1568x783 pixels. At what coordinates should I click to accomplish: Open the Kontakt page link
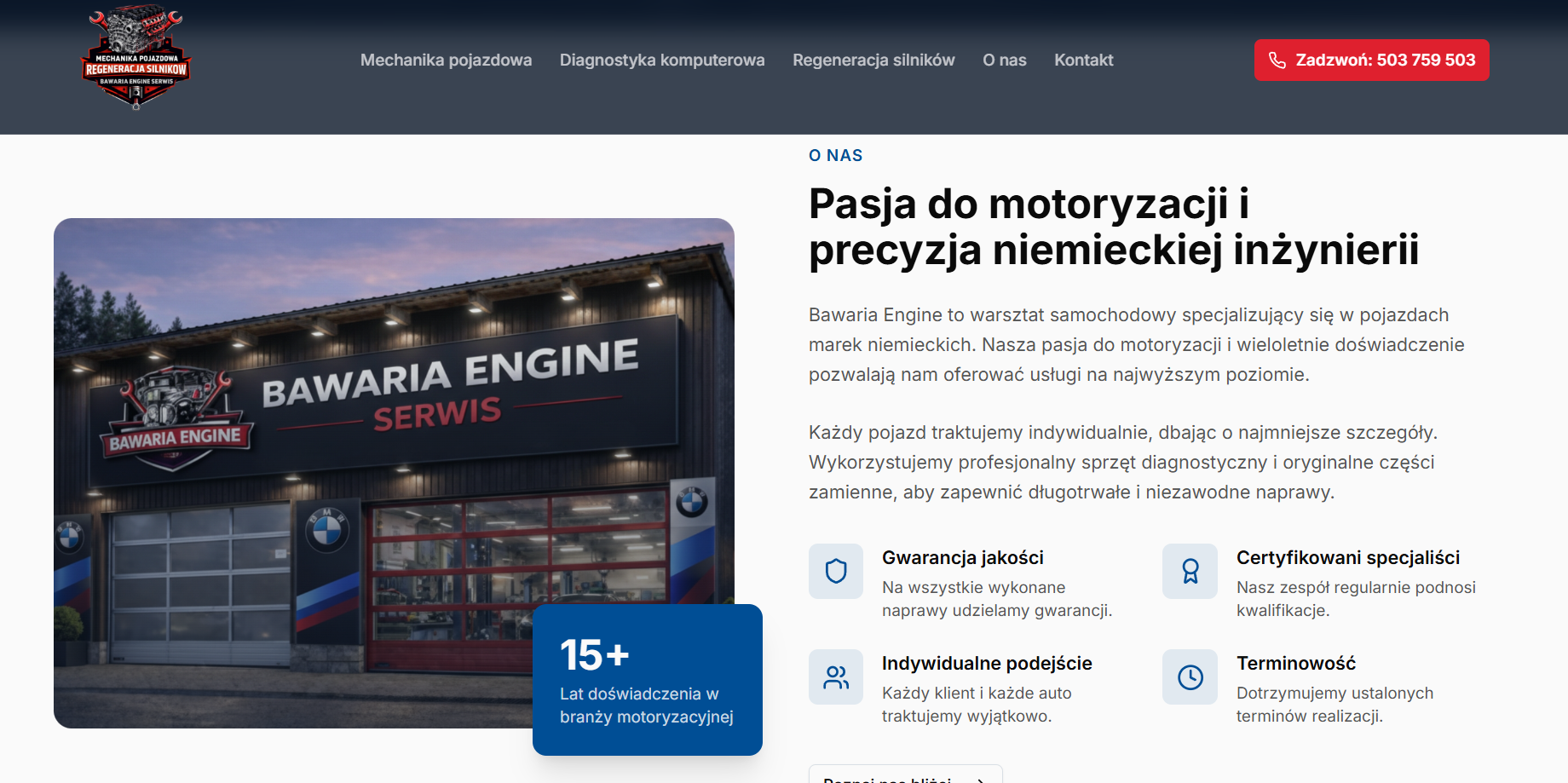(1084, 60)
